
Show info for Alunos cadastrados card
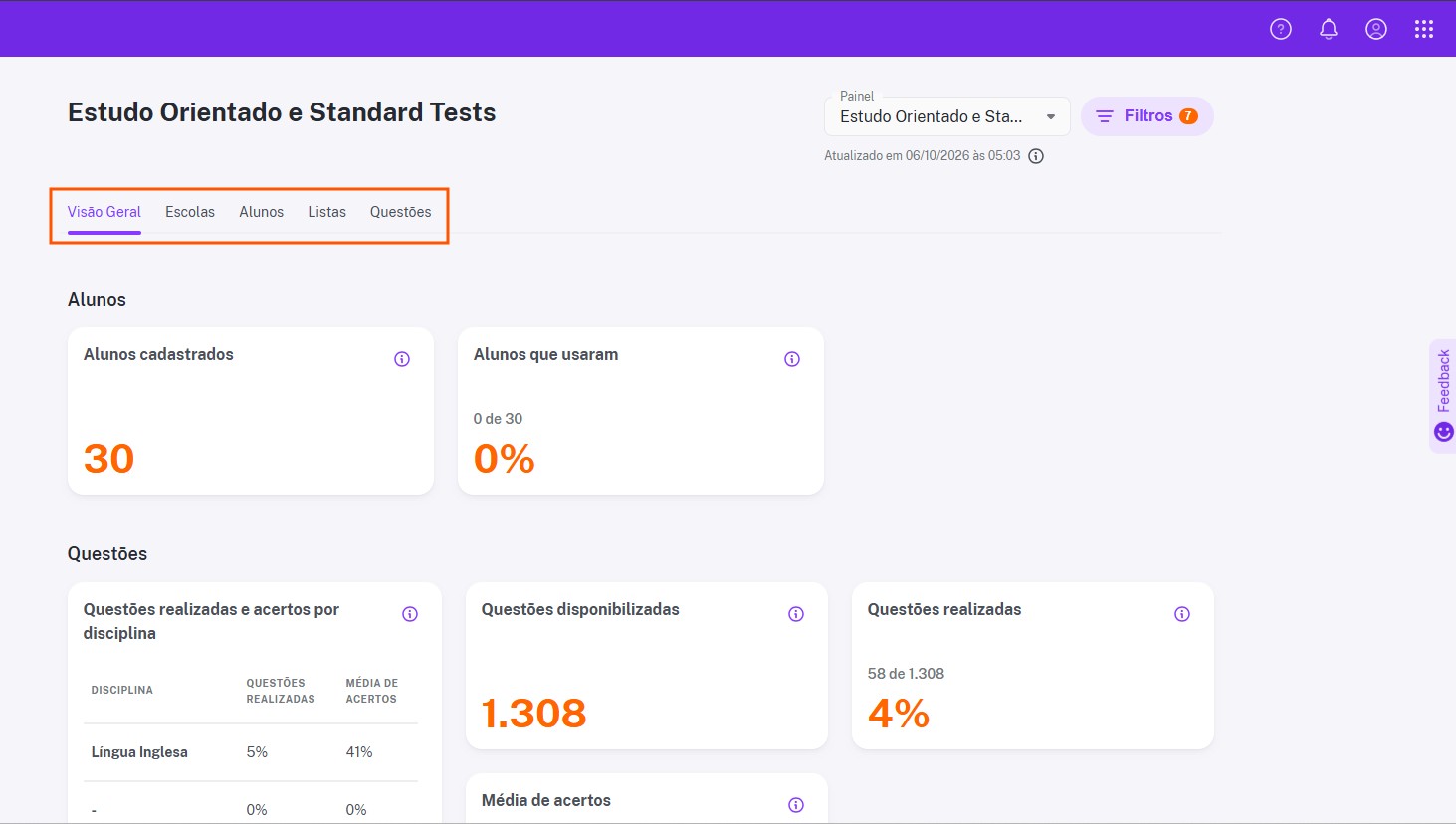(x=402, y=359)
